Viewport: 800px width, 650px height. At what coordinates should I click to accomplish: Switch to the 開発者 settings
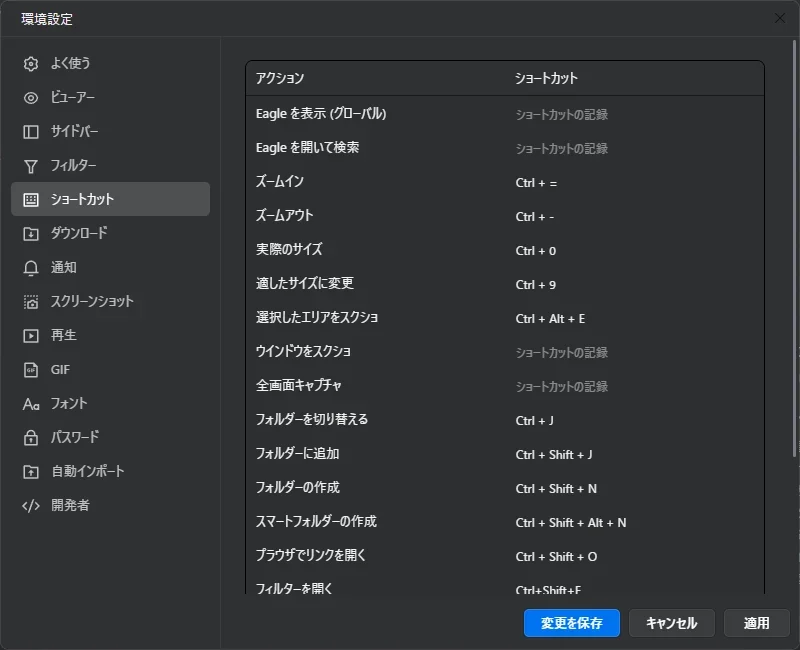pyautogui.click(x=110, y=505)
